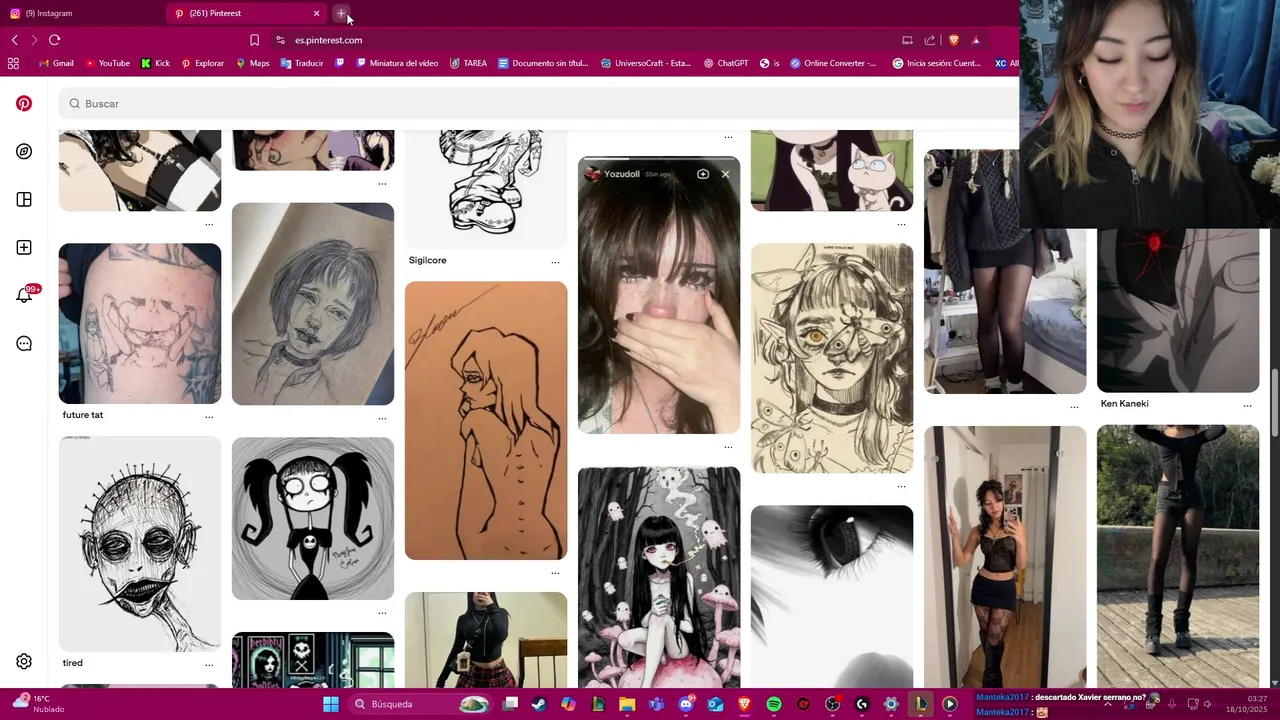Open the Ken Kaneki red eye pin
1280x720 pixels.
pyautogui.click(x=1178, y=310)
